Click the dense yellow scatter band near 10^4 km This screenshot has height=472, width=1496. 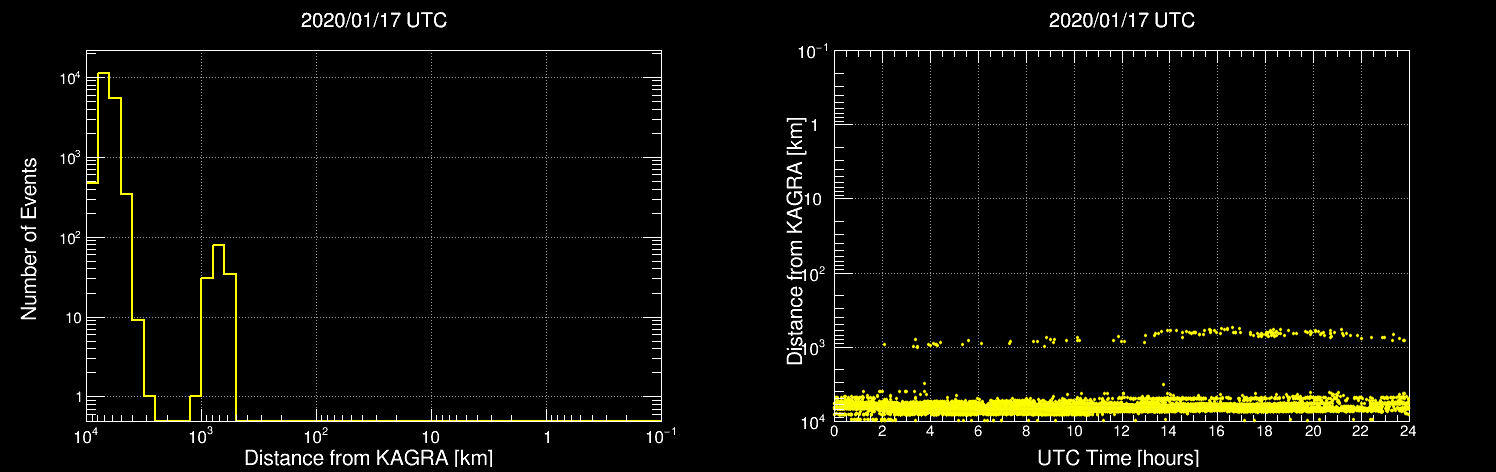pos(1121,406)
